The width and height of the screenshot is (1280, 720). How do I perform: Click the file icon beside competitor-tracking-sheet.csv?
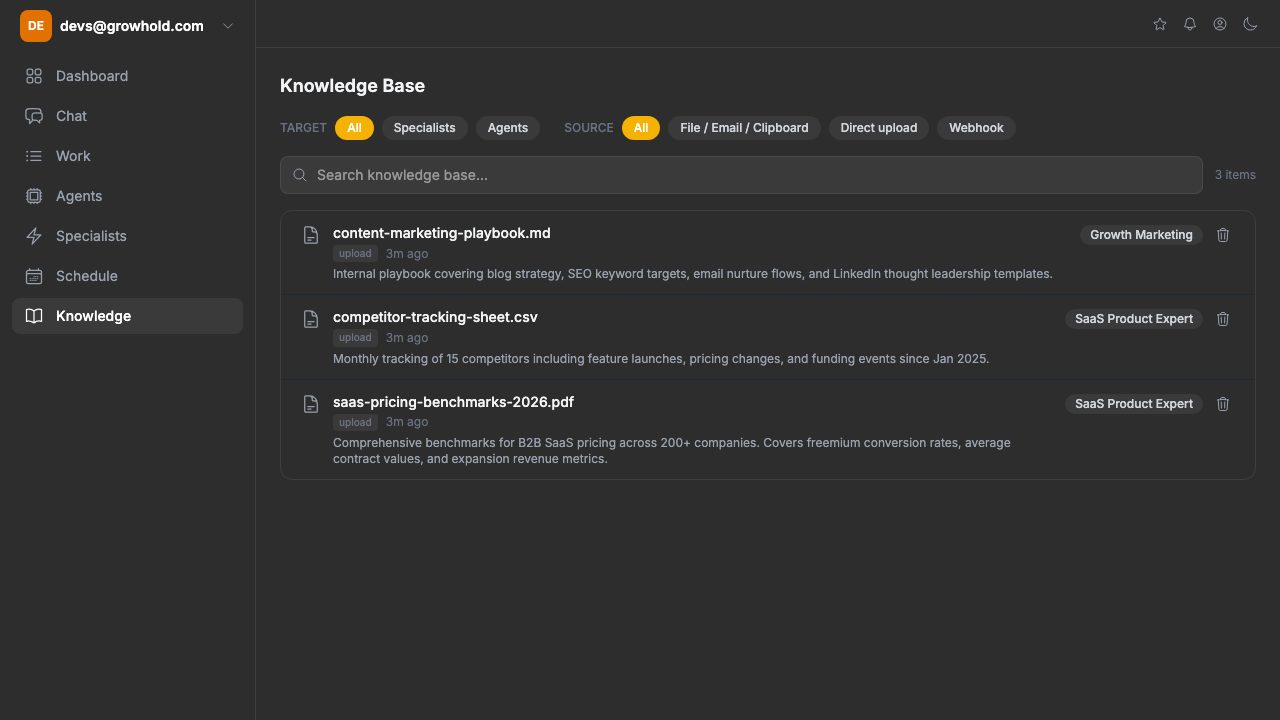pyautogui.click(x=311, y=319)
